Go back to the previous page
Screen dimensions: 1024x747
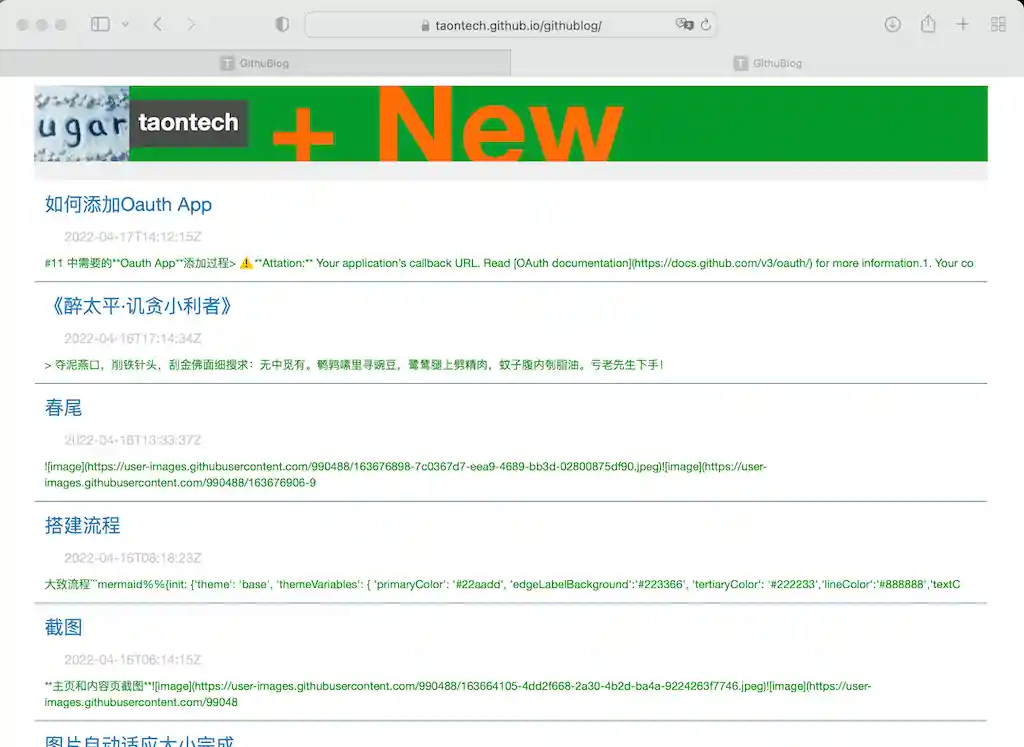(x=157, y=25)
